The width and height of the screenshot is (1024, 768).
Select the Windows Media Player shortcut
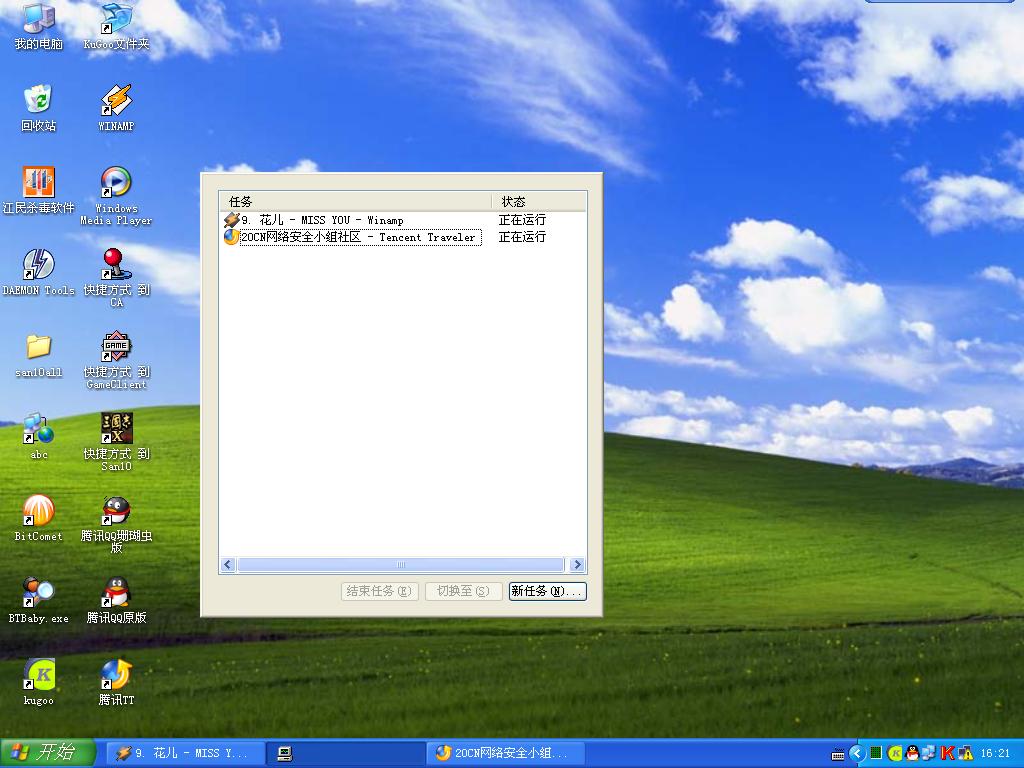click(116, 196)
